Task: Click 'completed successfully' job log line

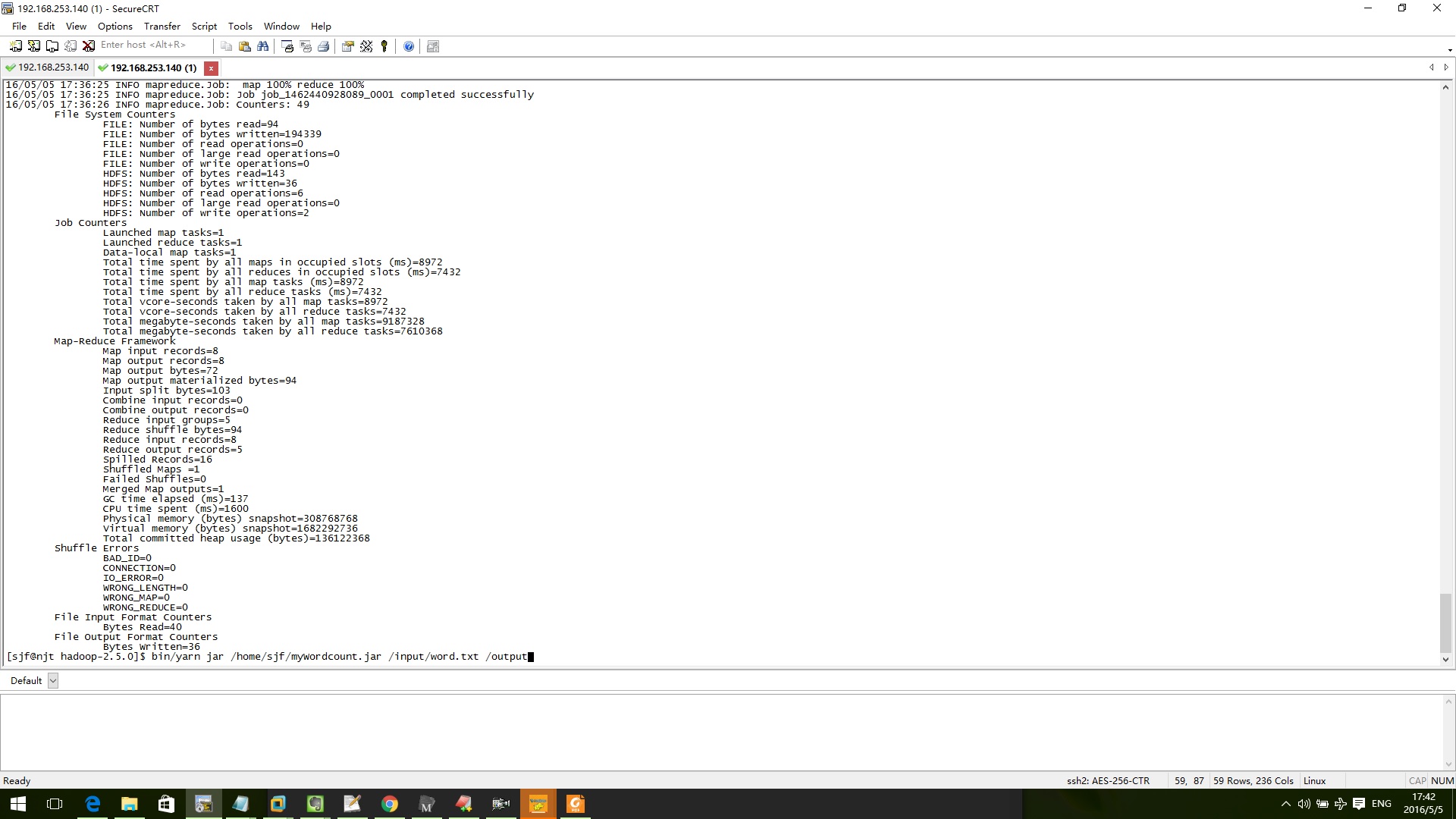Action: [269, 95]
